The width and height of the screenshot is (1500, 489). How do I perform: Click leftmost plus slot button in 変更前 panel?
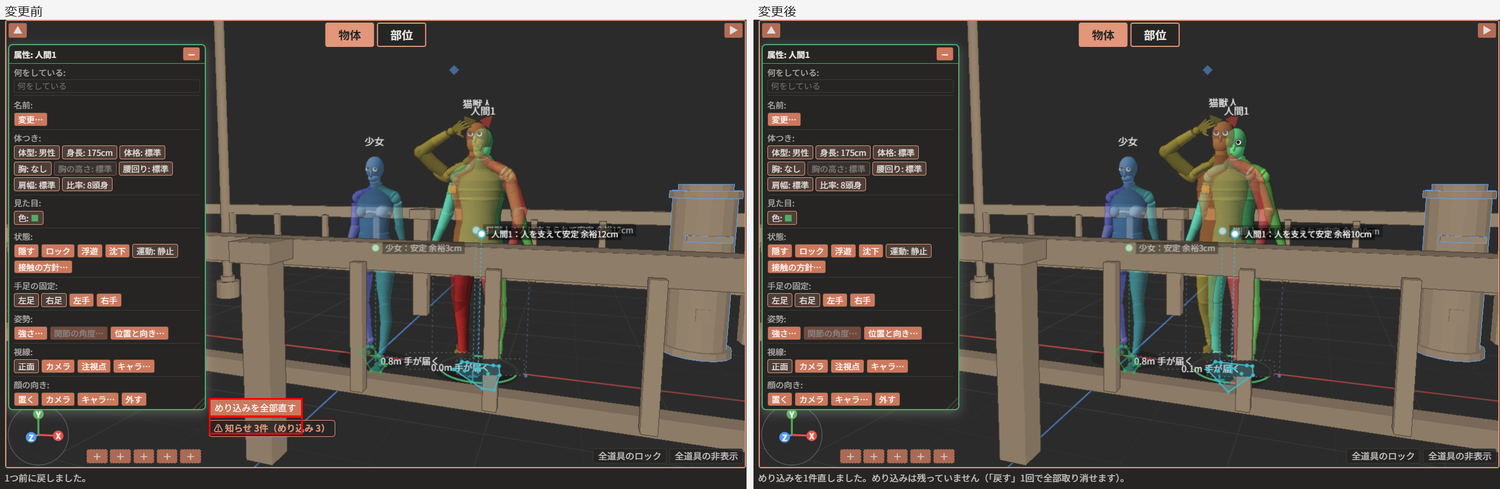click(97, 456)
